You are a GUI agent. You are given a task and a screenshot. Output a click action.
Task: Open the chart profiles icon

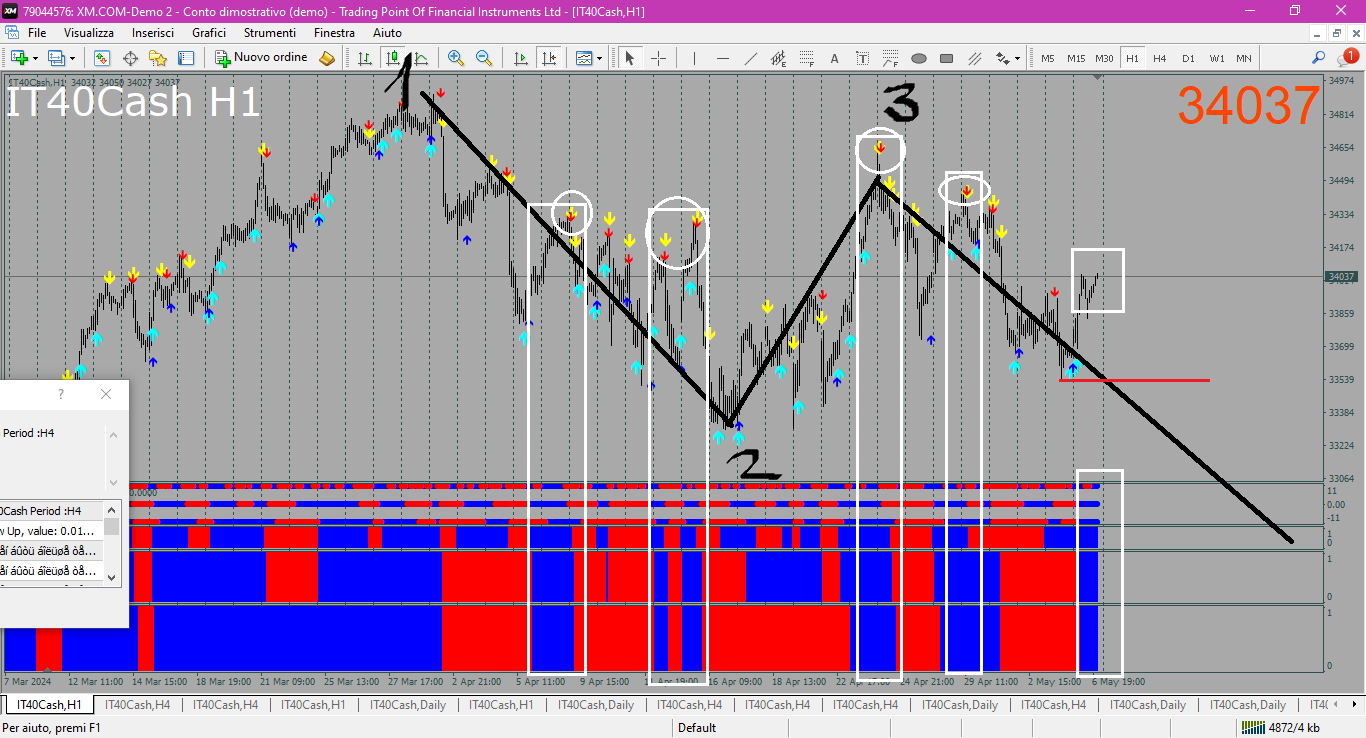point(56,58)
